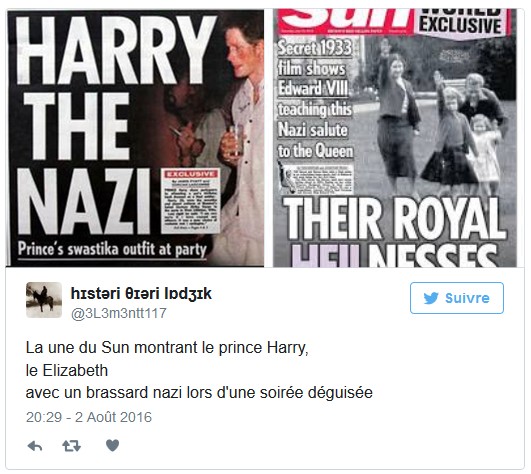Follow the account via Suivre button
531x474 pixels.
coord(457,298)
